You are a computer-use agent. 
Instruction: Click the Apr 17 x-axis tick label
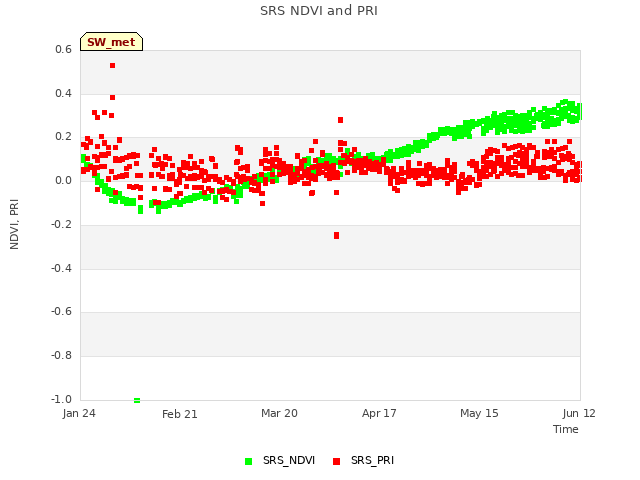click(379, 413)
